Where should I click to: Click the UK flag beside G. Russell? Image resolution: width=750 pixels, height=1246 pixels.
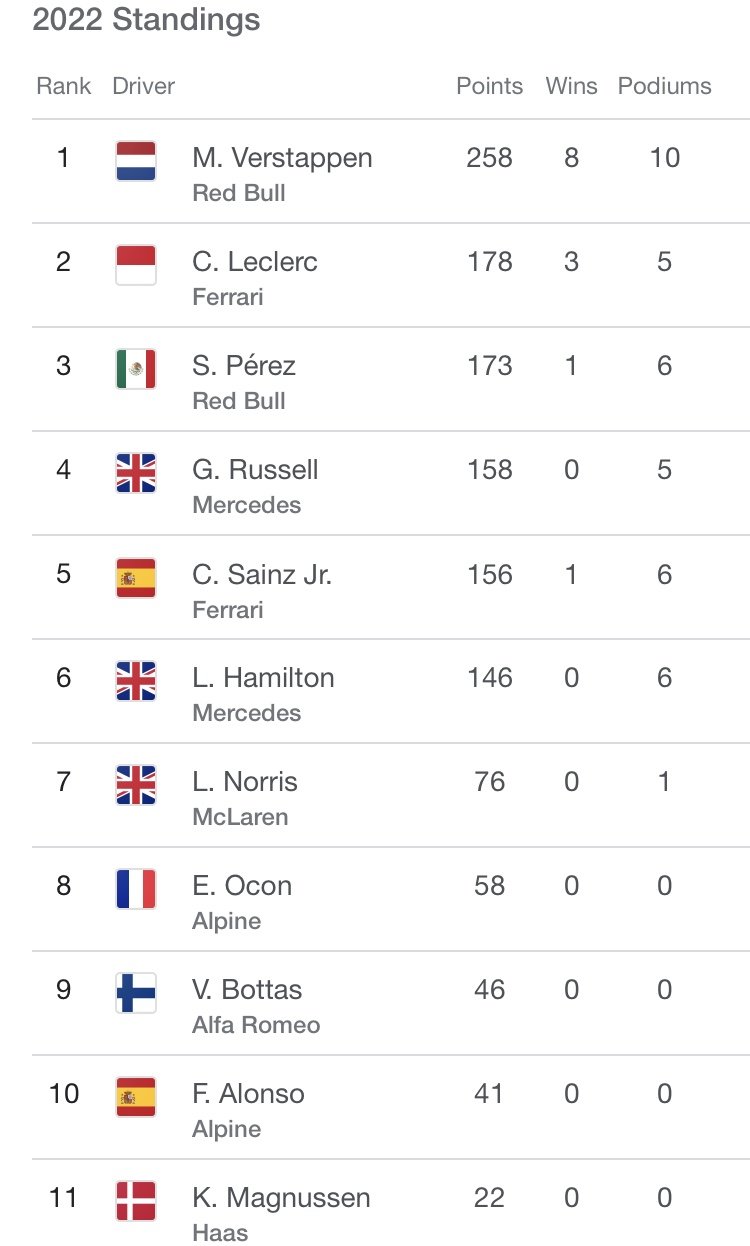136,473
